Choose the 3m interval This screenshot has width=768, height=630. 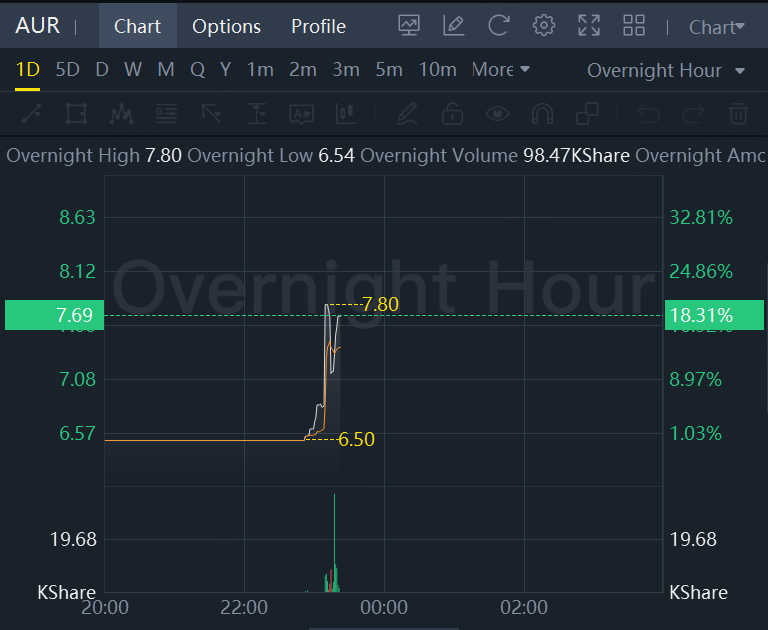coord(346,70)
